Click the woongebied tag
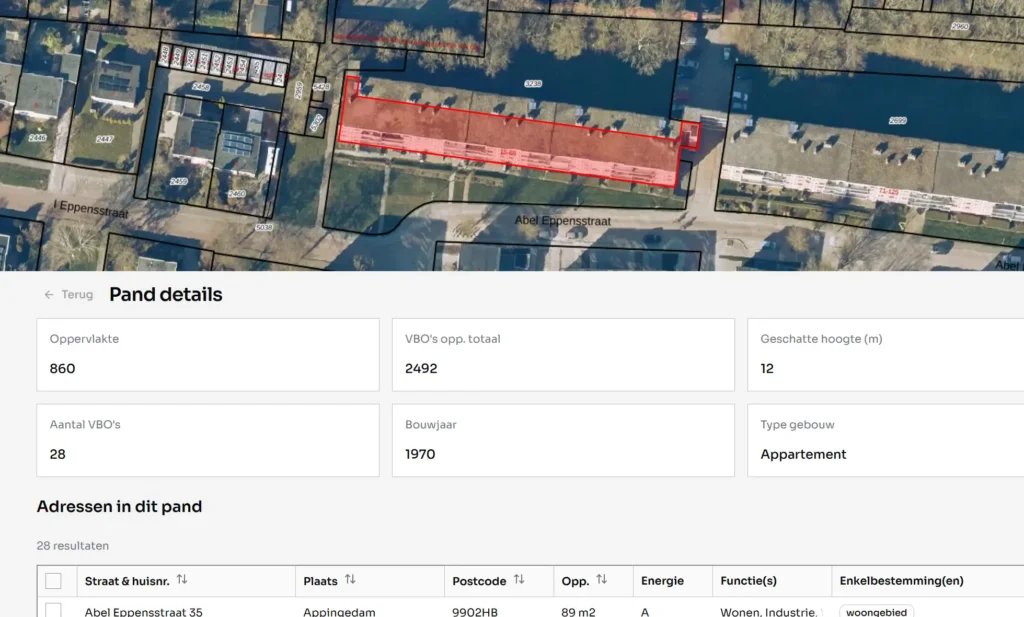1024x617 pixels. click(876, 611)
